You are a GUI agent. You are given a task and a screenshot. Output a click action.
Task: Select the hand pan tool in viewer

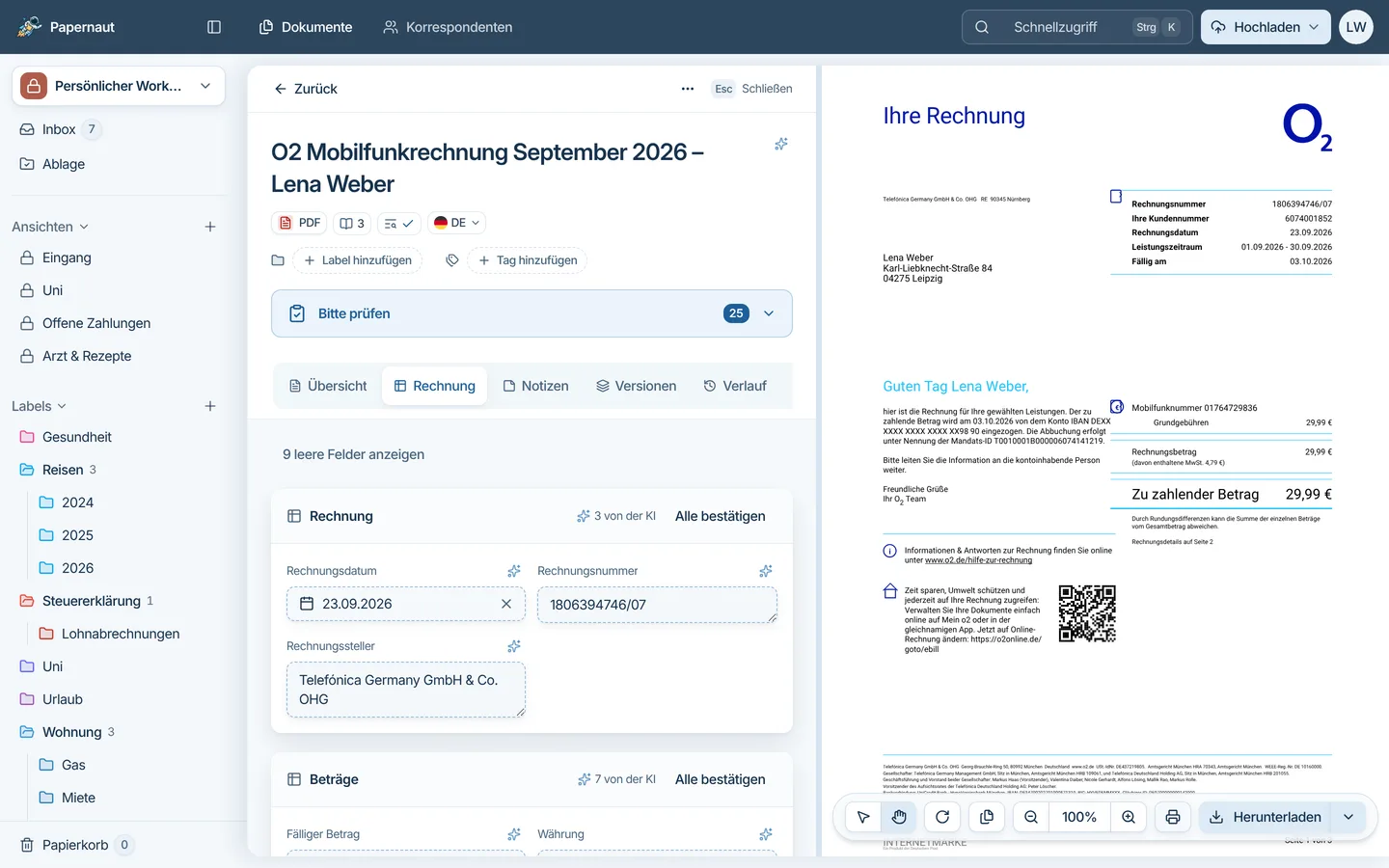(x=899, y=817)
